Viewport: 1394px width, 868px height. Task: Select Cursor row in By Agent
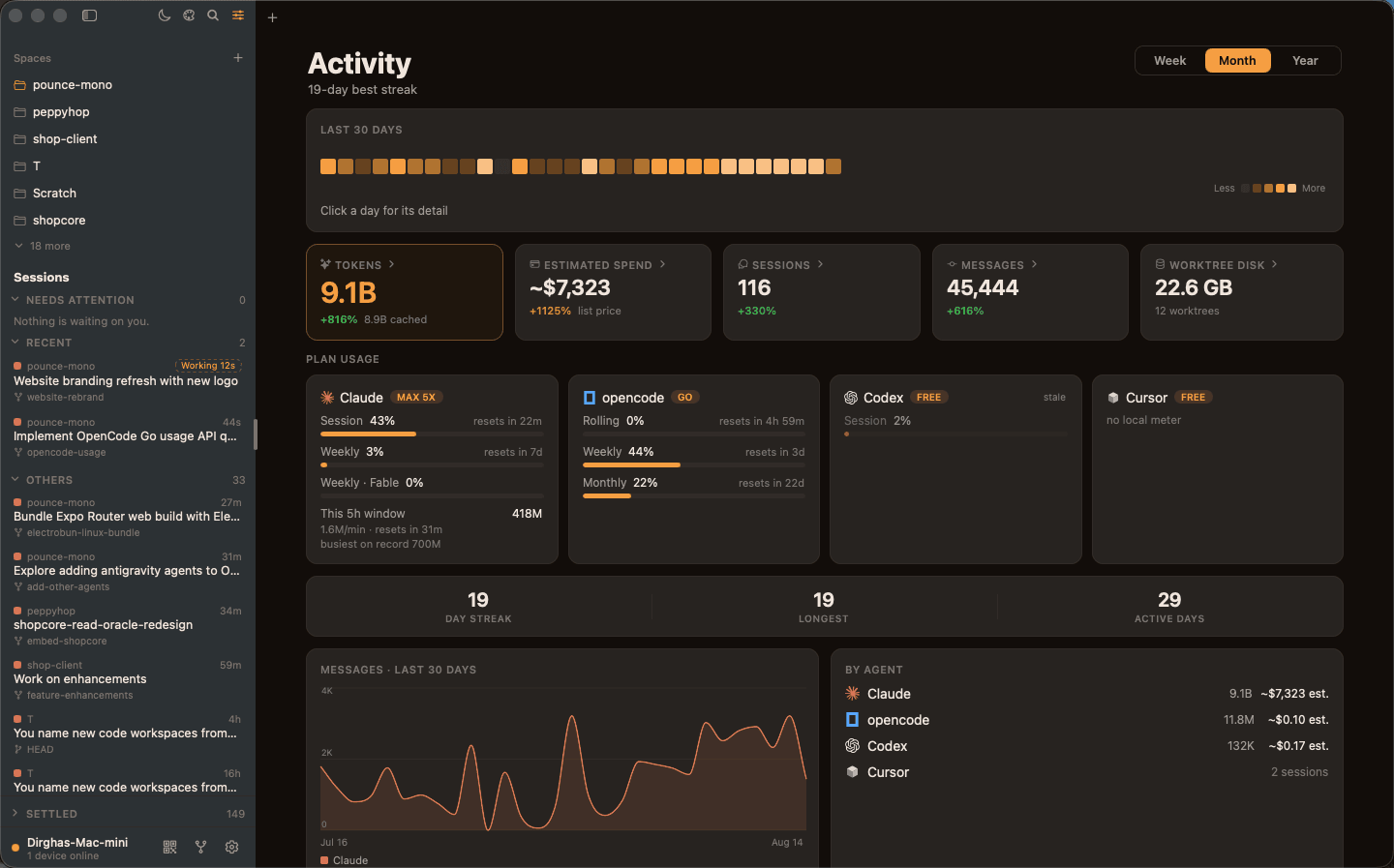(1086, 772)
